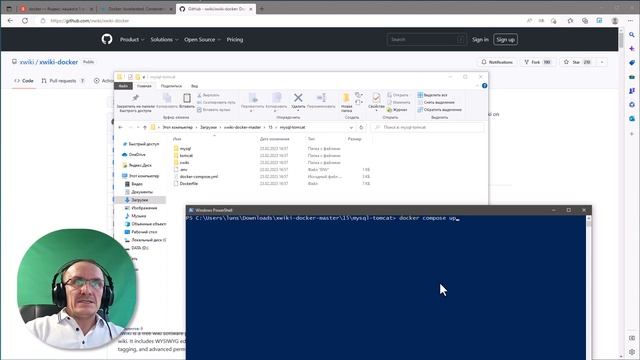Click the xwiki-docker repository name link
Image resolution: width=640 pixels, height=360 pixels.
pos(58,62)
